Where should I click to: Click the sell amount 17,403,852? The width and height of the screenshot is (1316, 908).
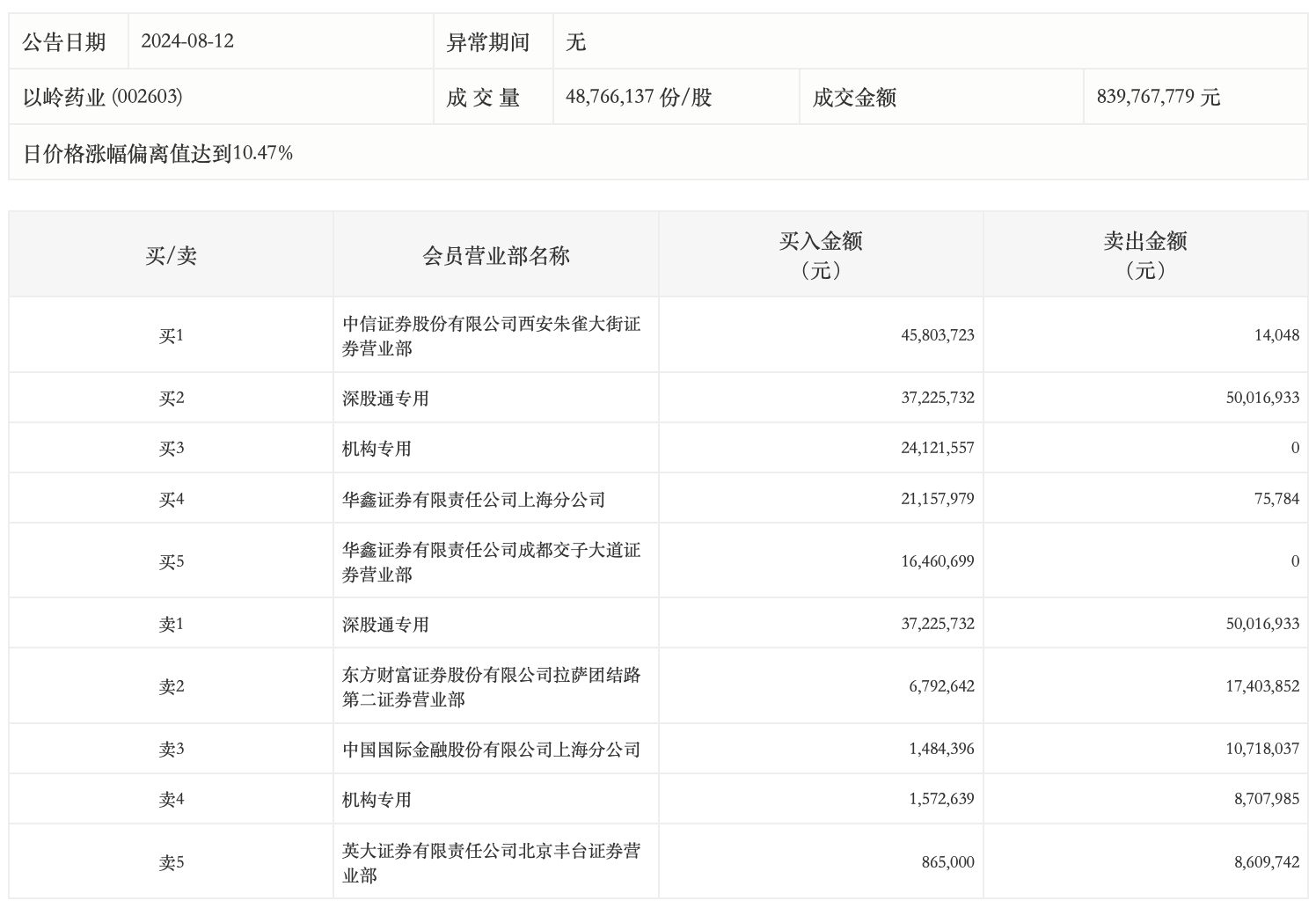pos(1261,686)
